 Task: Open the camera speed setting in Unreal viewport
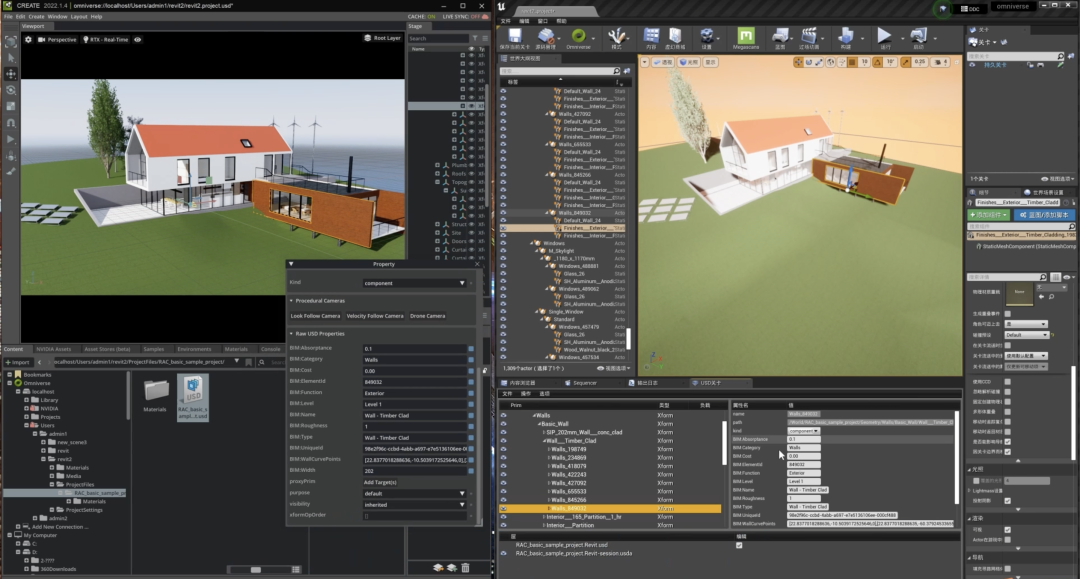coord(941,62)
